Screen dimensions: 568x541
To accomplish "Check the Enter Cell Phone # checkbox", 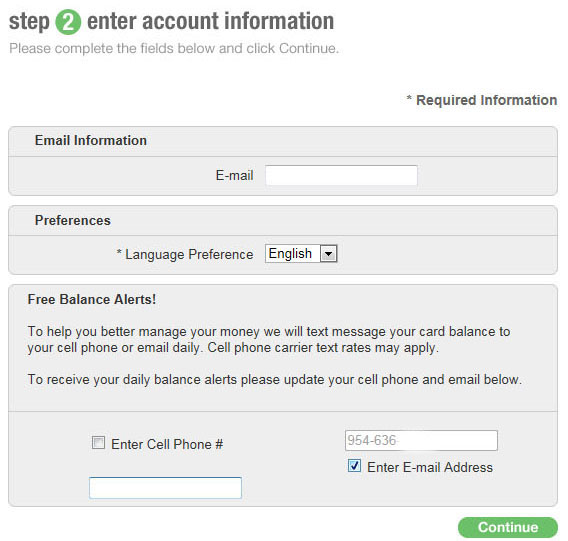I will point(99,442).
